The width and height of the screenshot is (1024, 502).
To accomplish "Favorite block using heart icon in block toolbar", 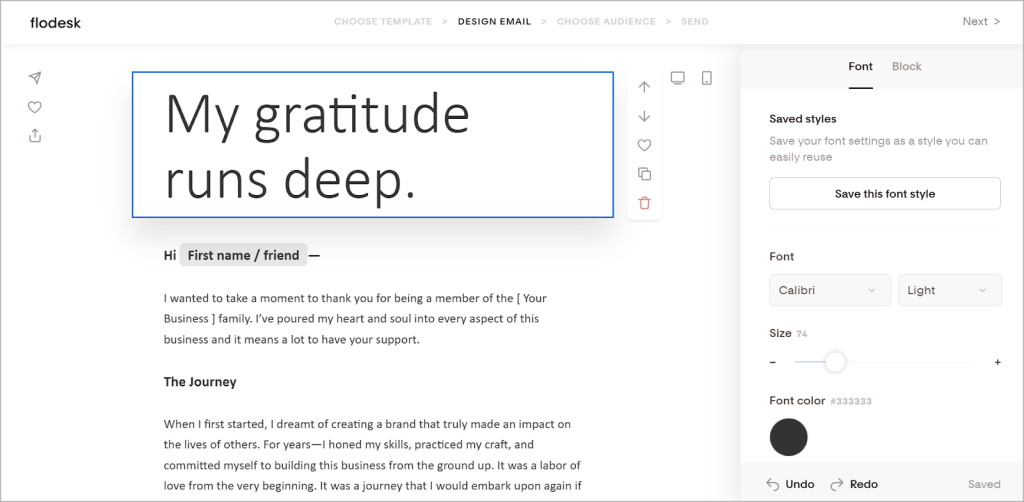I will coord(644,145).
